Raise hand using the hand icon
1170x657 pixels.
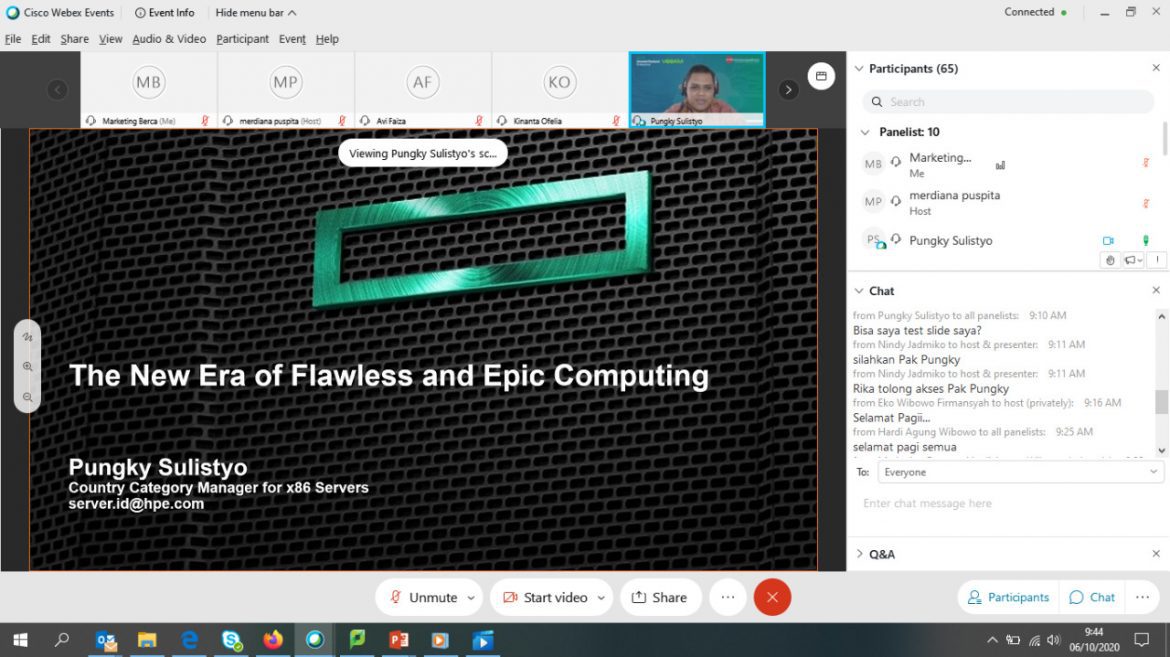1110,260
